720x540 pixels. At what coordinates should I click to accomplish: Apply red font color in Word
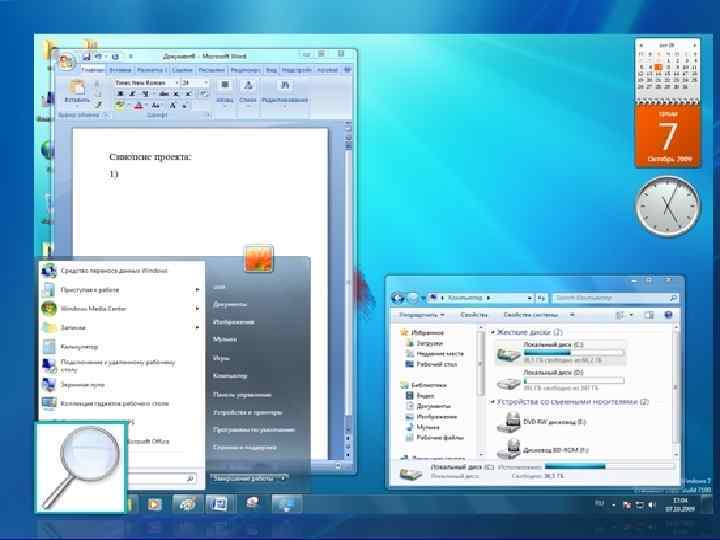tap(138, 106)
